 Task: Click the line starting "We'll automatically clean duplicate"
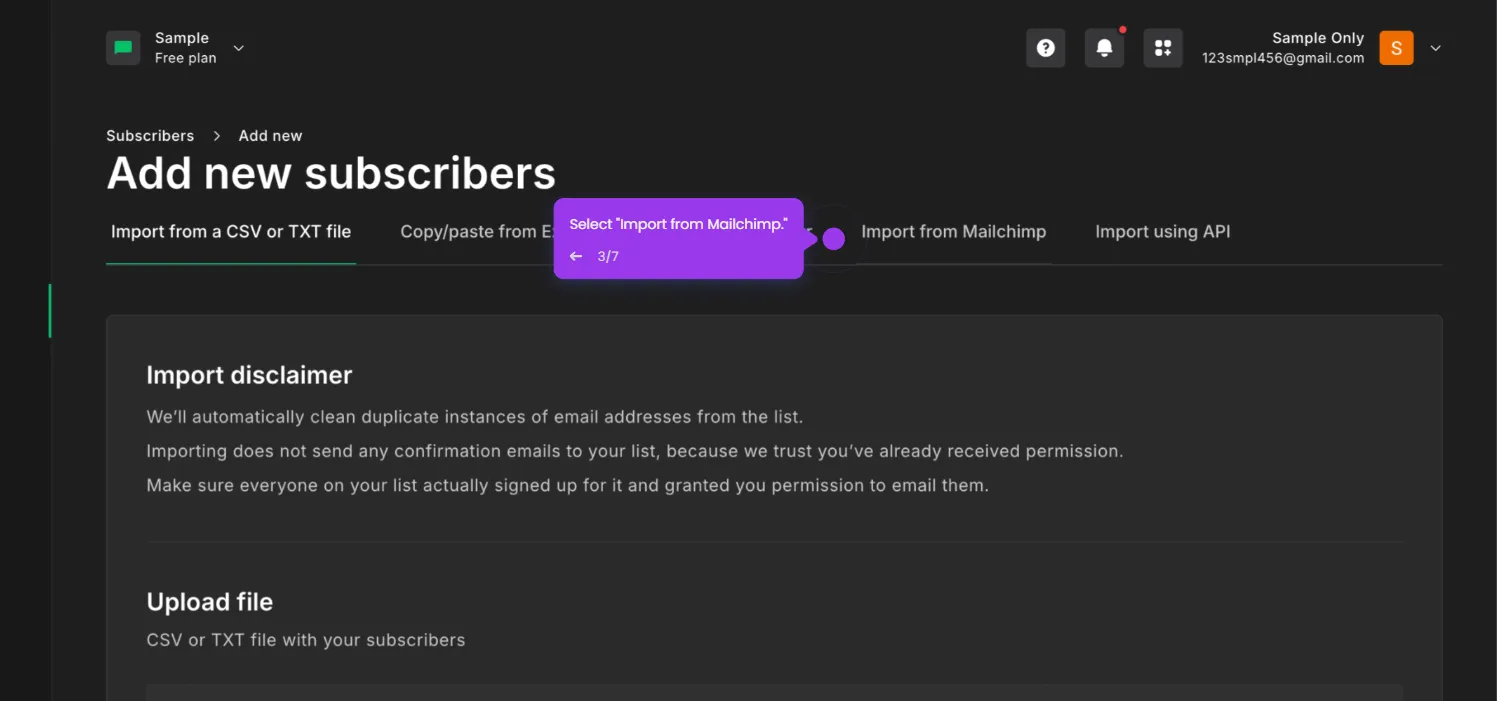[475, 417]
